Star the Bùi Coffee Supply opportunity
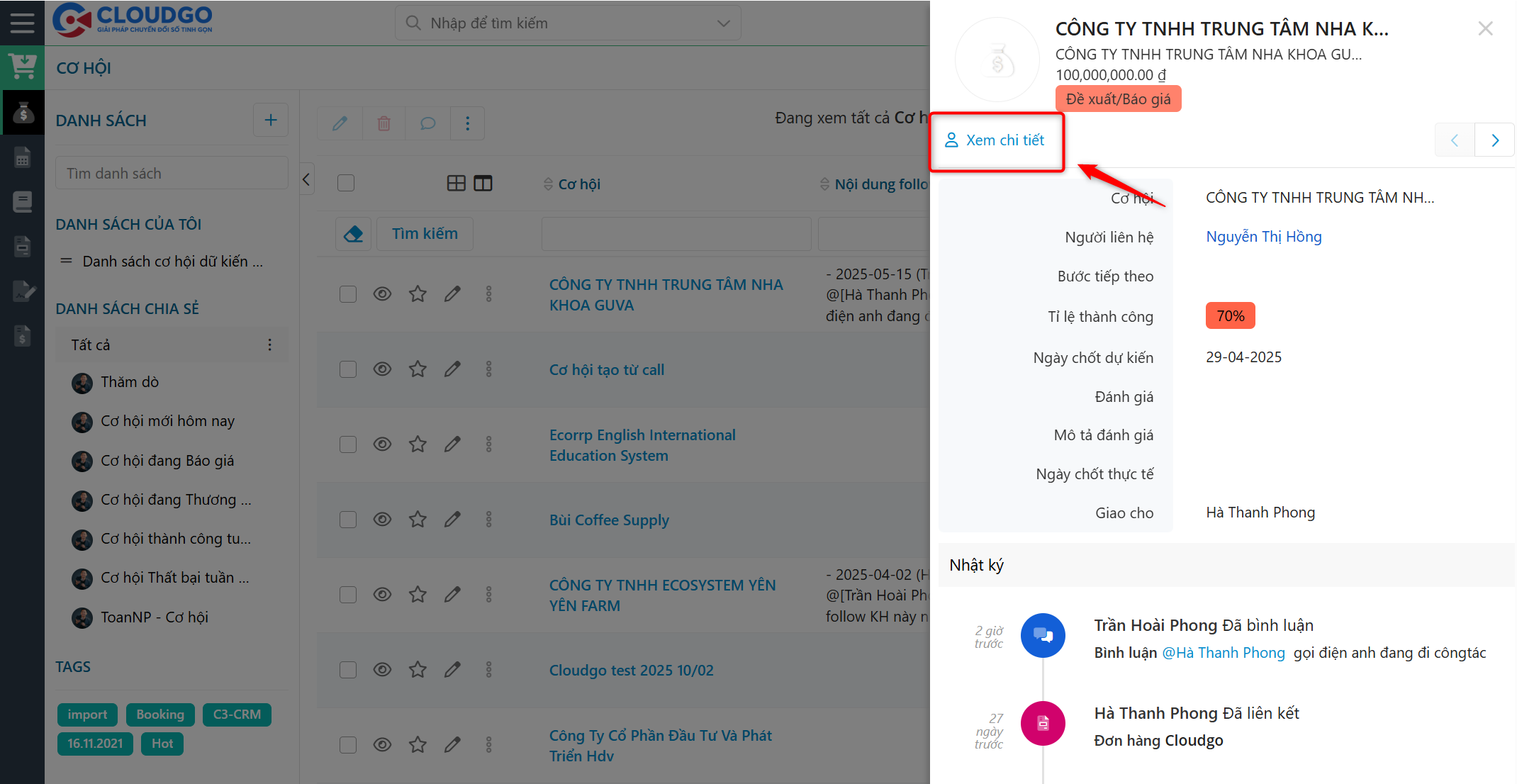1517x784 pixels. pyautogui.click(x=418, y=520)
